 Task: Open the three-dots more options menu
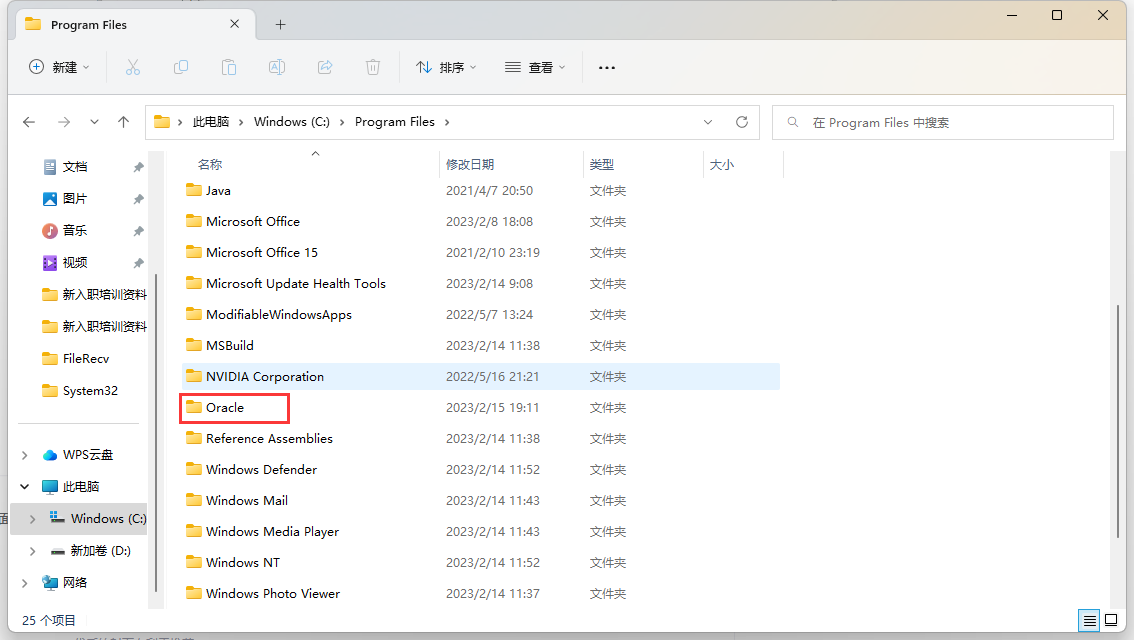pos(607,67)
